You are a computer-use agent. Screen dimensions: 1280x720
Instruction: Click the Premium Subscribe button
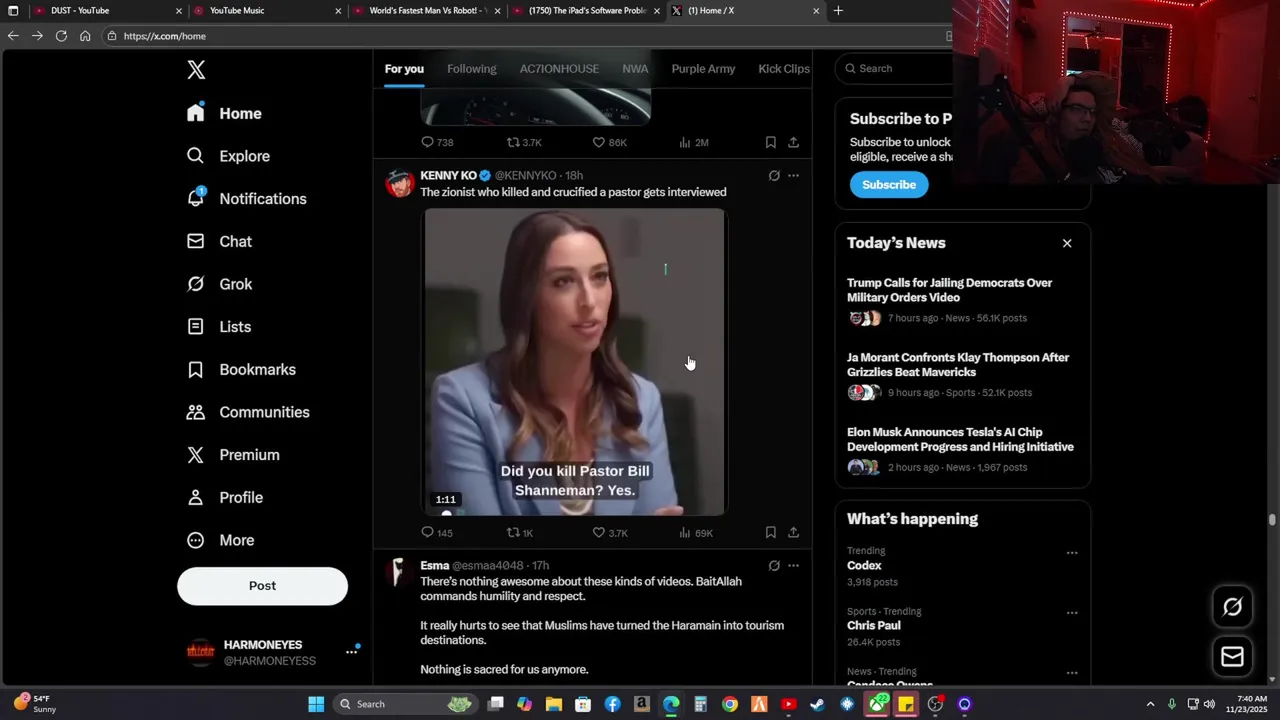tap(889, 185)
